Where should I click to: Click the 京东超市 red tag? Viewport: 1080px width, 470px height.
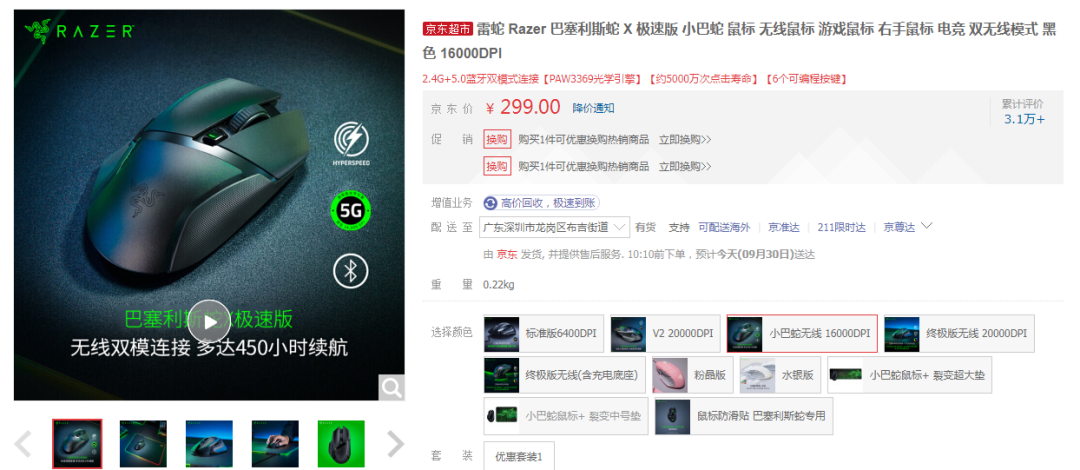[448, 29]
